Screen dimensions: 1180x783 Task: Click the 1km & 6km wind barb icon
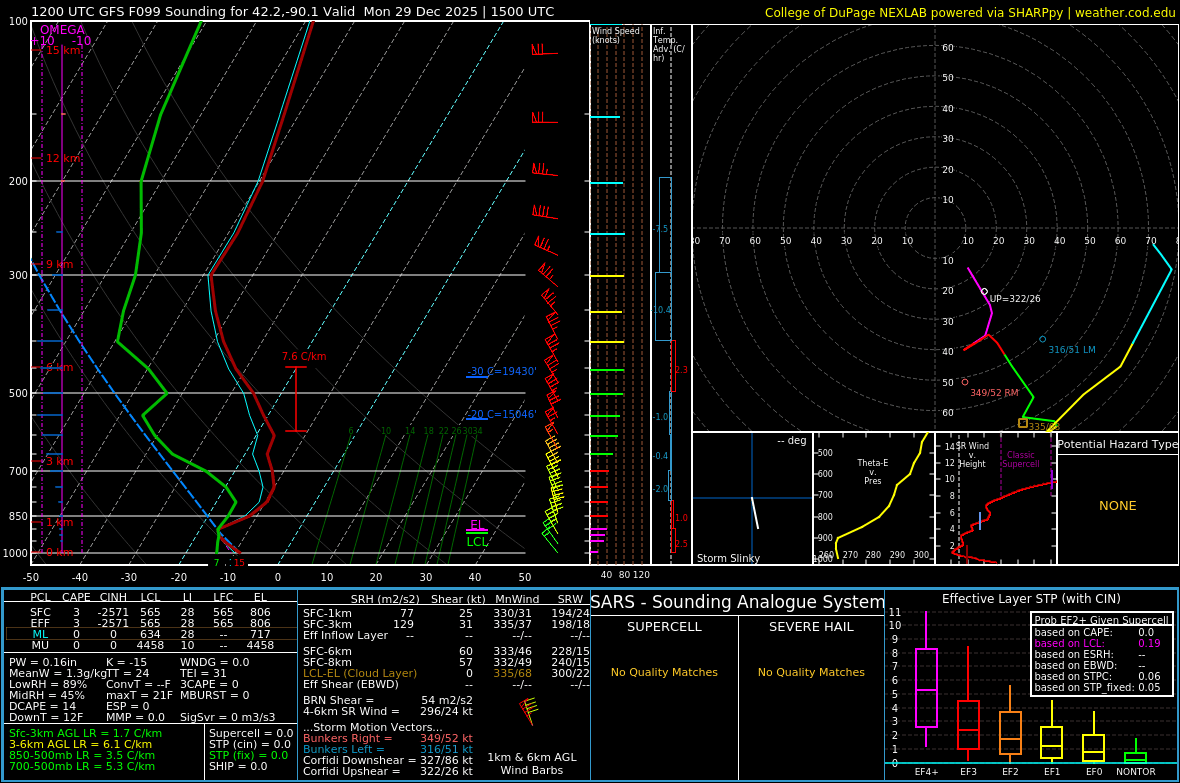tap(529, 710)
